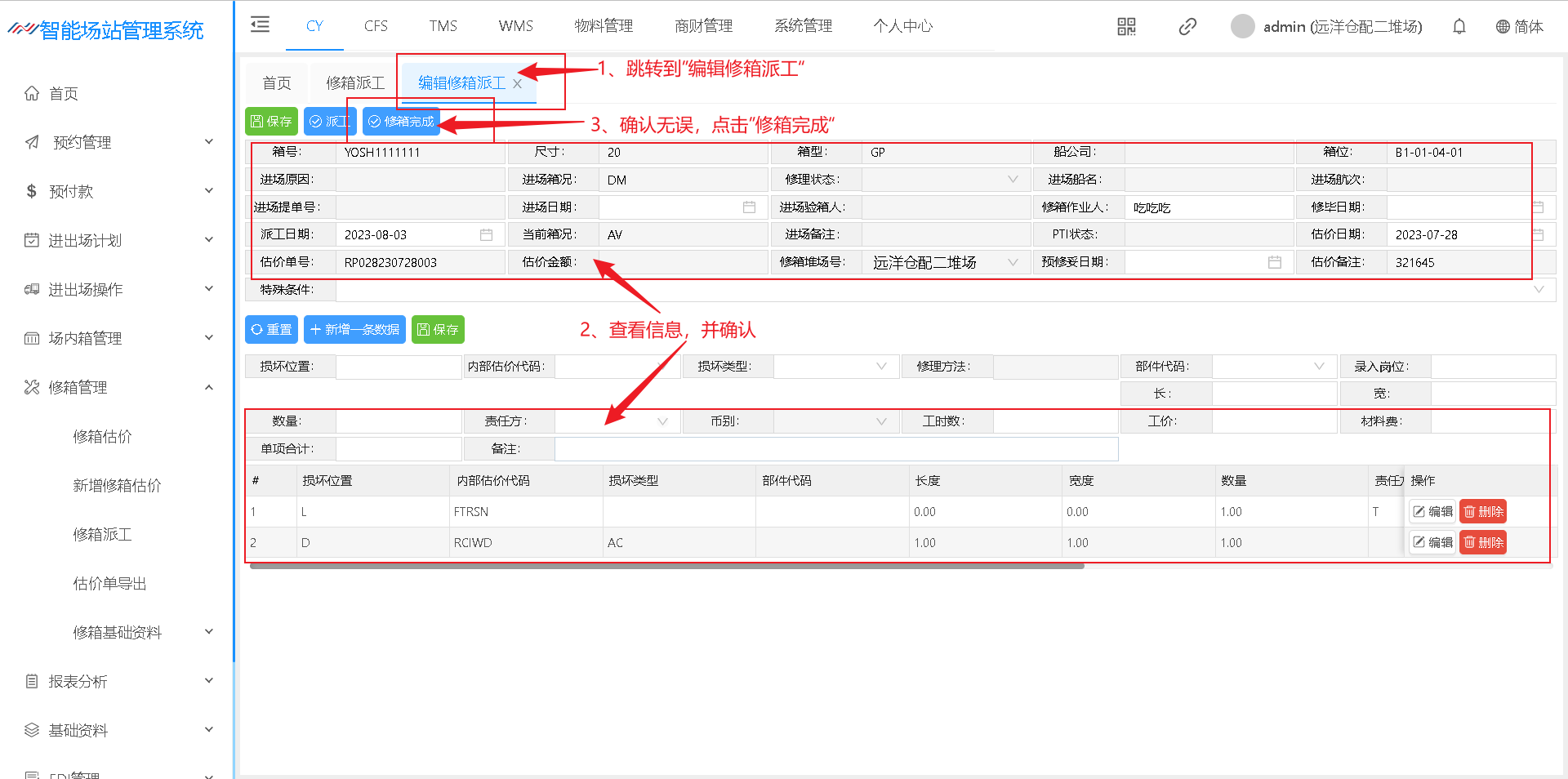Open the 修箱堆场号 dropdown

1012,262
